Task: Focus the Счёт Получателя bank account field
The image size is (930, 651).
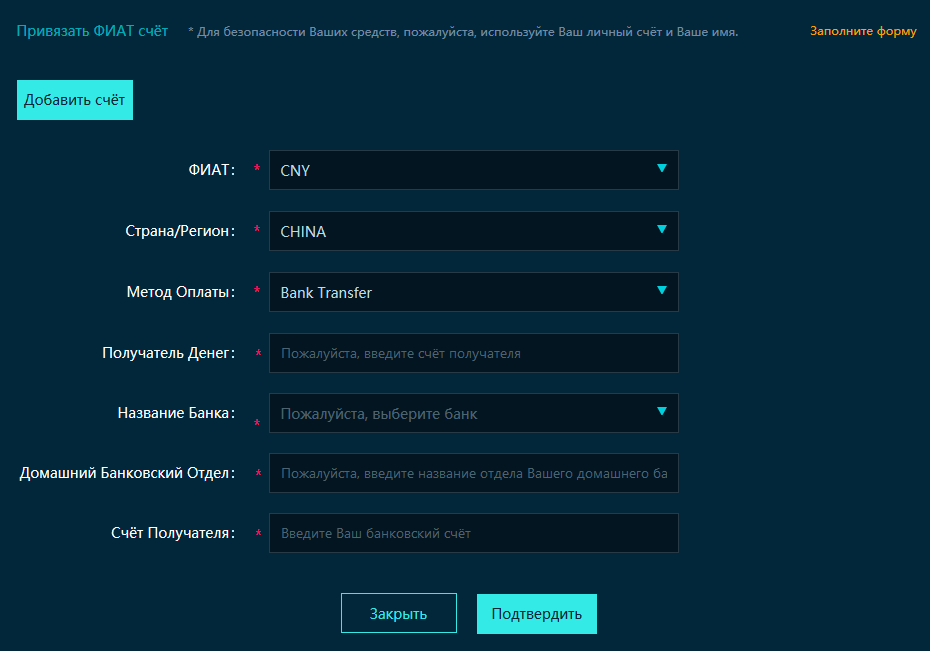Action: tap(473, 533)
